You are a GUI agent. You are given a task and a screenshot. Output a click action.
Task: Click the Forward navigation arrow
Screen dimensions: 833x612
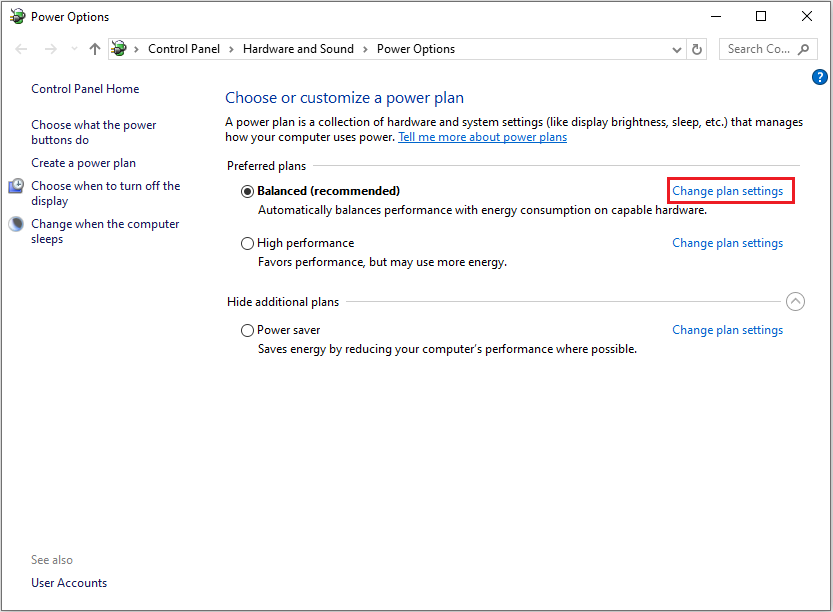tap(50, 49)
